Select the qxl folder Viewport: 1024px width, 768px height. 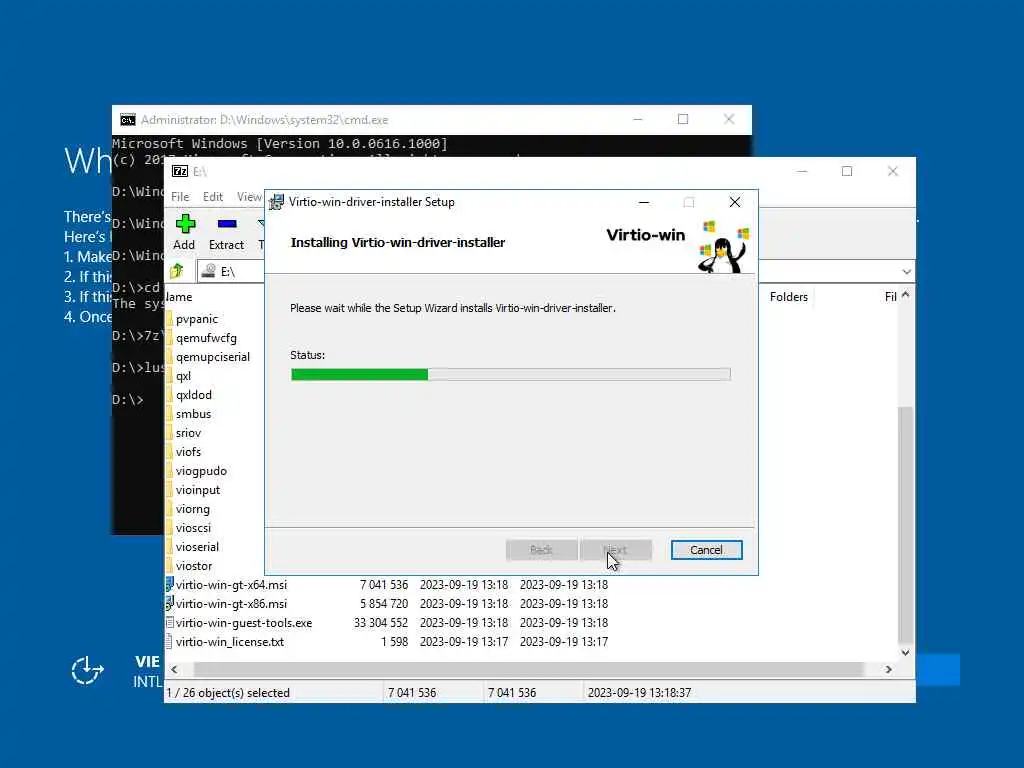click(x=183, y=376)
